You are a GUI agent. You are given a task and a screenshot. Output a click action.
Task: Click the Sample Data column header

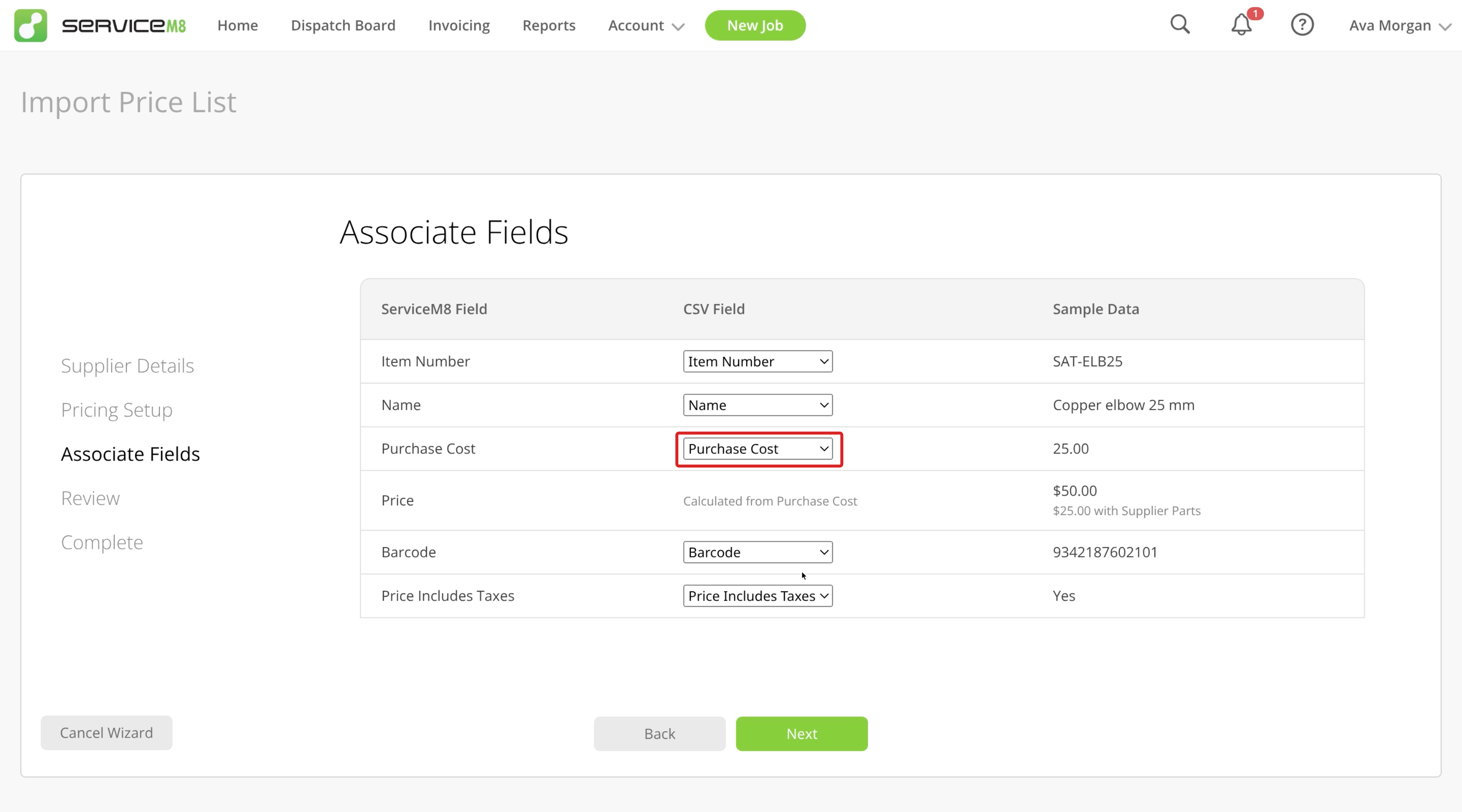point(1095,309)
